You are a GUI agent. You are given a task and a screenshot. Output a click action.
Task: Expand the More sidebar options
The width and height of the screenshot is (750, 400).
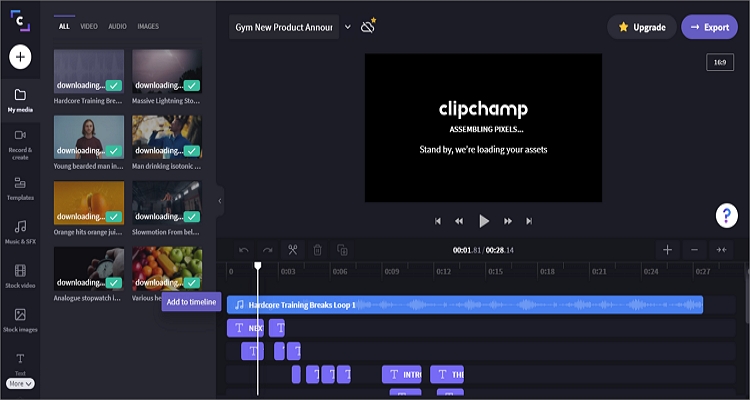(x=20, y=384)
